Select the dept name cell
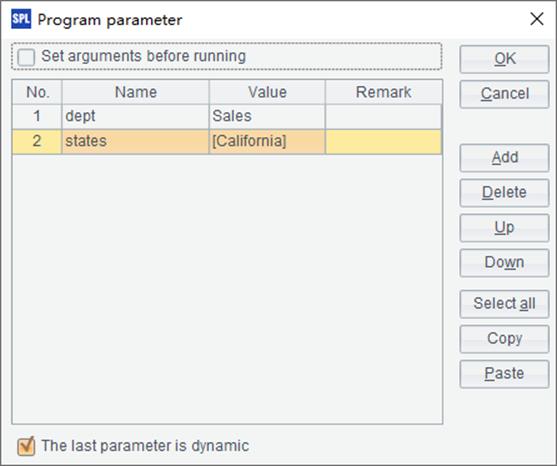The width and height of the screenshot is (557, 466). point(135,116)
